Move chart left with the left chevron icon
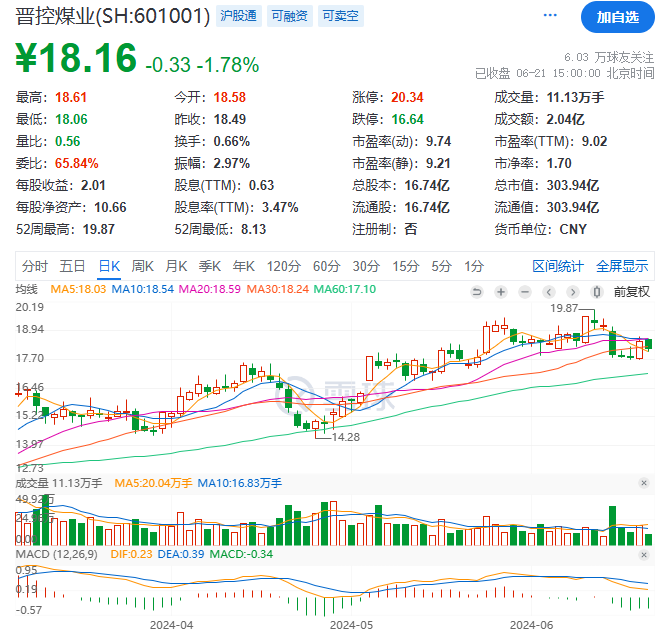 tap(549, 292)
